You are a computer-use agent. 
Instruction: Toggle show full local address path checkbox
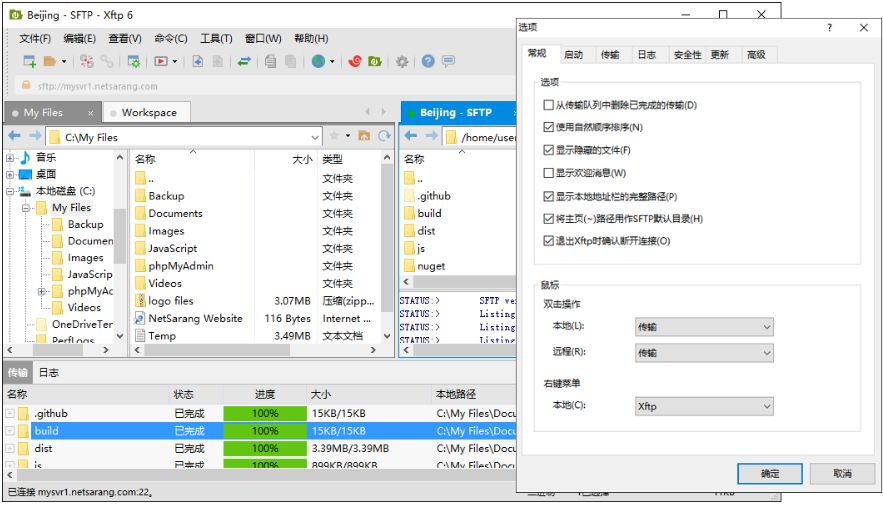(548, 196)
